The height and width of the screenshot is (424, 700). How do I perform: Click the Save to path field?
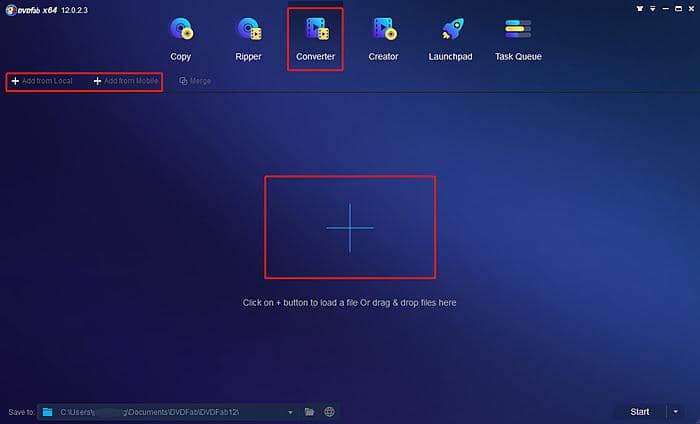[167, 412]
